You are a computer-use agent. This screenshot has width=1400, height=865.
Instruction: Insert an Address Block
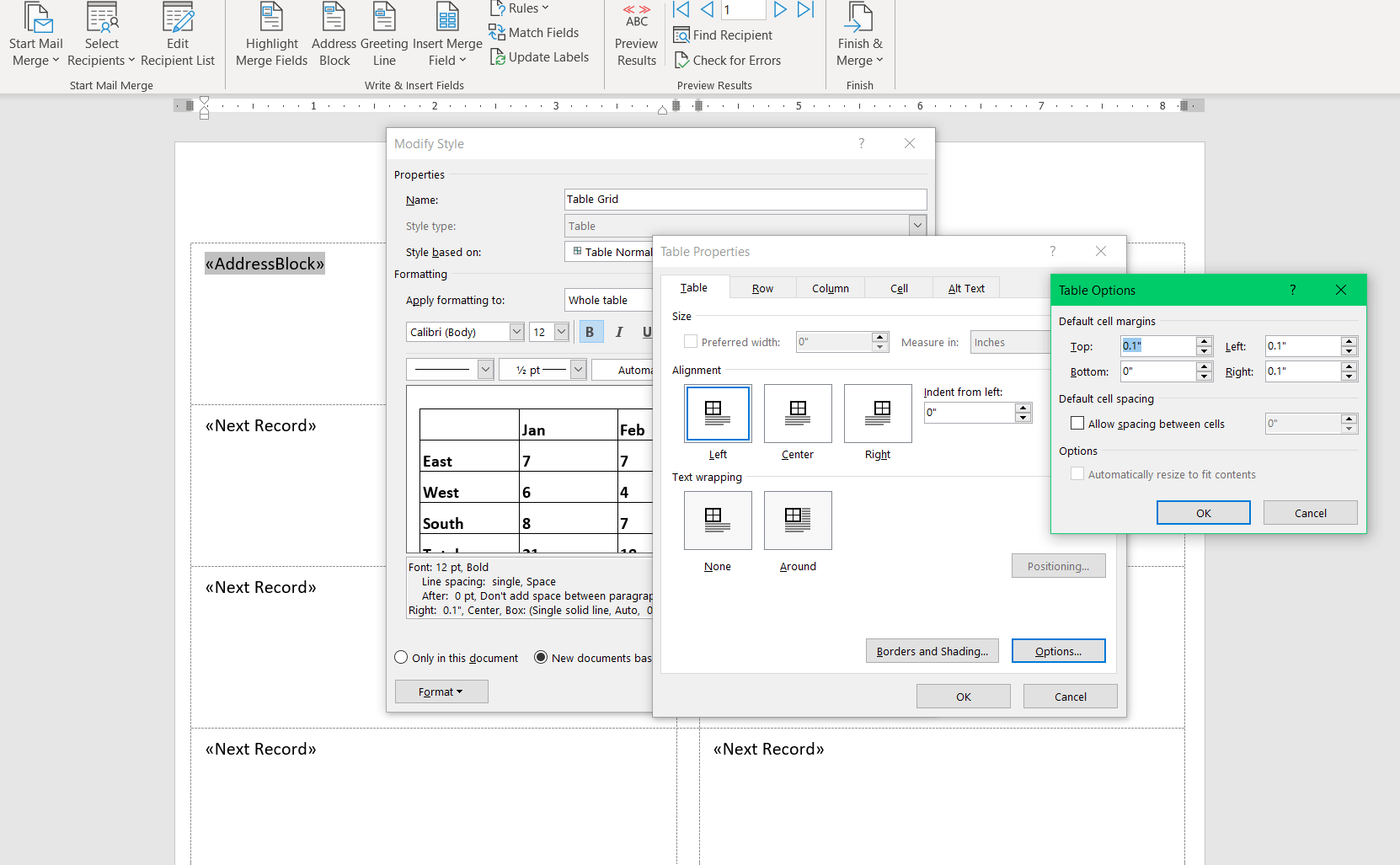click(334, 35)
